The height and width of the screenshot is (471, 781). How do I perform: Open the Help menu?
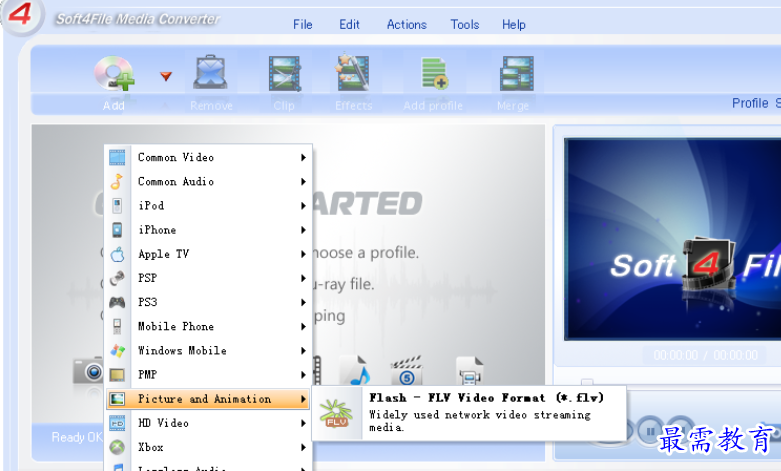click(x=514, y=24)
